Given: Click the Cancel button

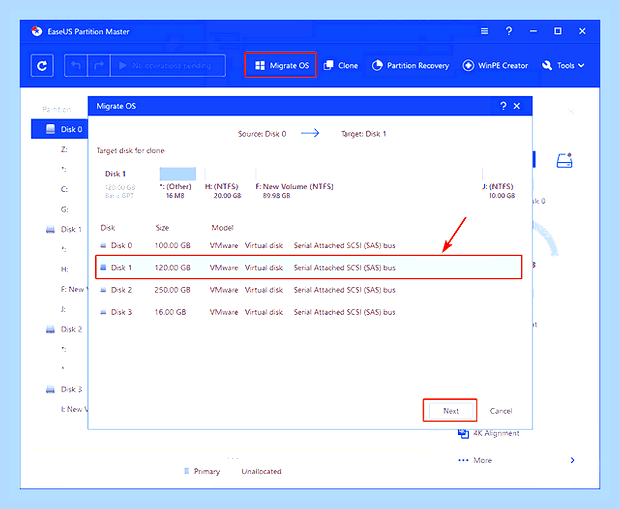Looking at the screenshot, I should point(501,411).
